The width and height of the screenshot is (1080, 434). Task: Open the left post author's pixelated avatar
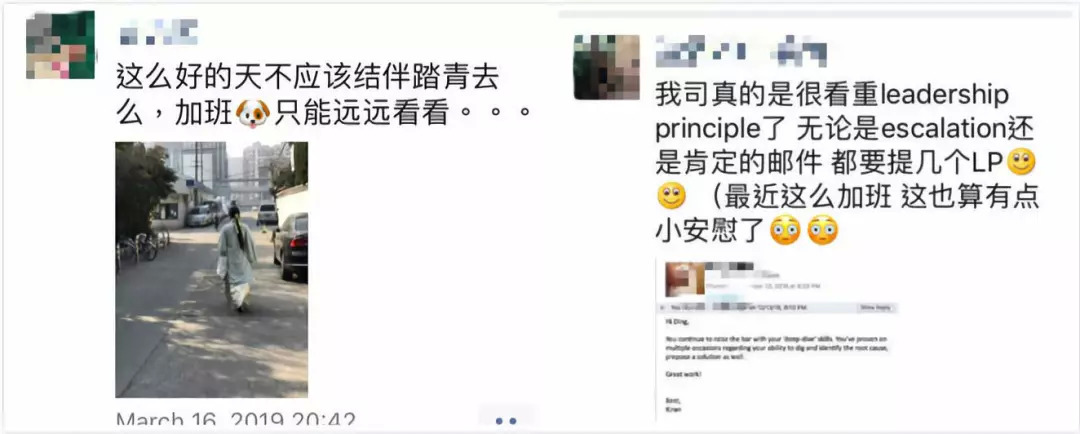(x=60, y=45)
